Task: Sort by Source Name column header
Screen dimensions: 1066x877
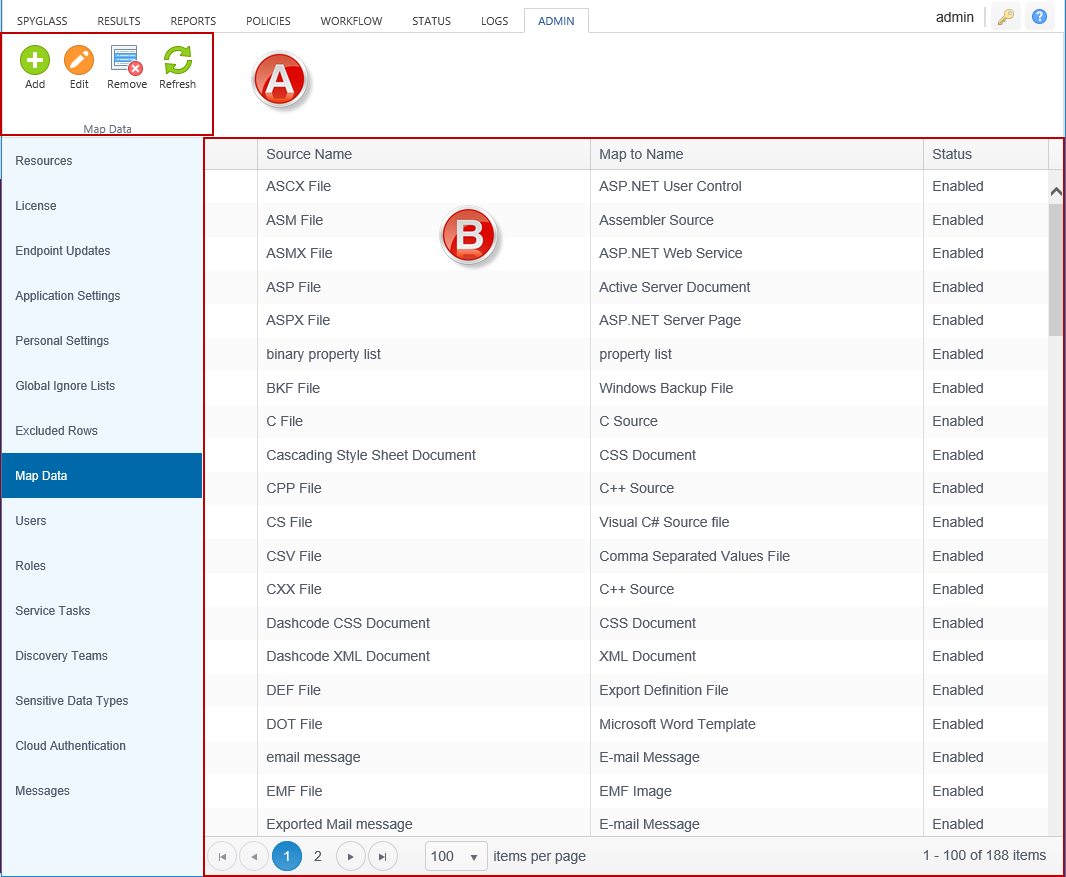Action: [309, 154]
